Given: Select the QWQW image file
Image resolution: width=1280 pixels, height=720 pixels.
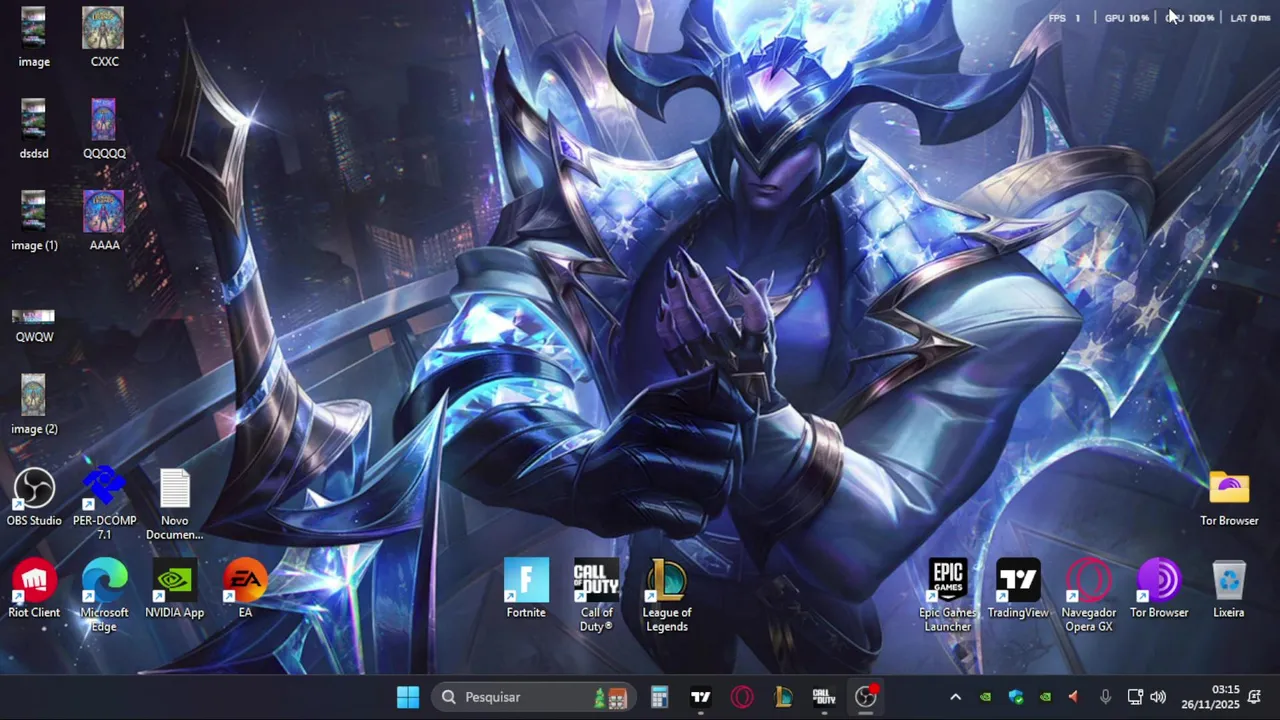Looking at the screenshot, I should click(34, 325).
